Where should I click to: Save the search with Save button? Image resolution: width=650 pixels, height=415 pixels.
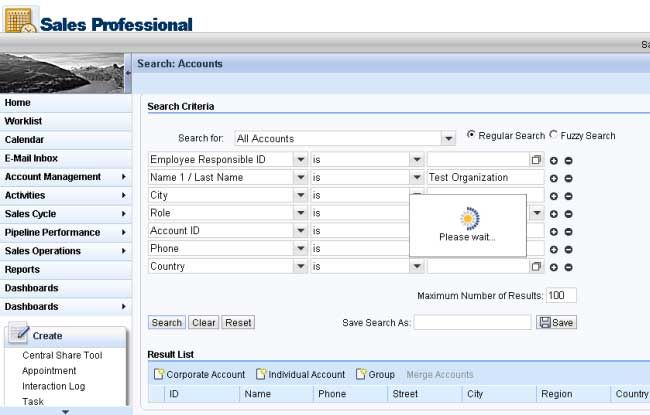(556, 323)
